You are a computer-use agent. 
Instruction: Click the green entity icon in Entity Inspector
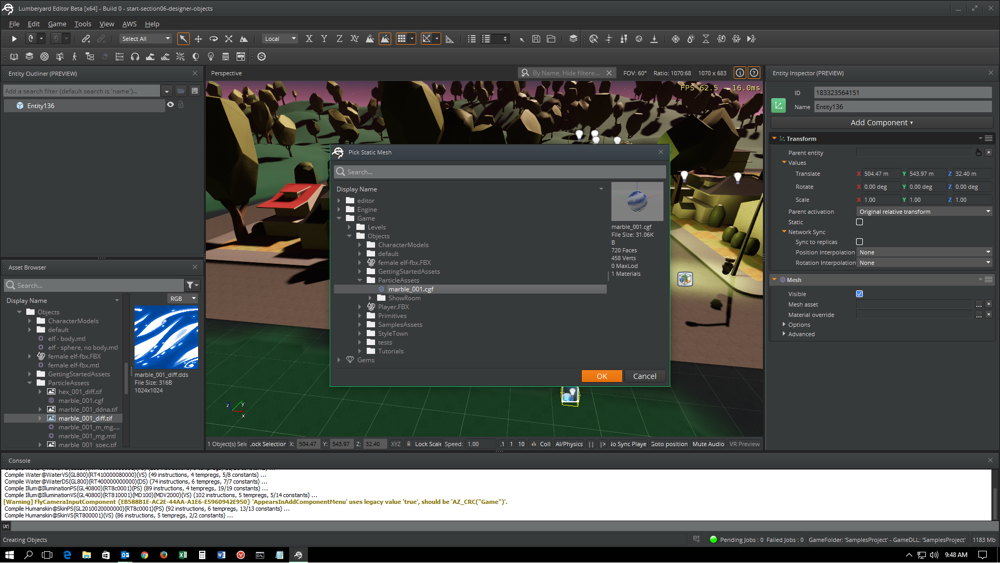779,106
